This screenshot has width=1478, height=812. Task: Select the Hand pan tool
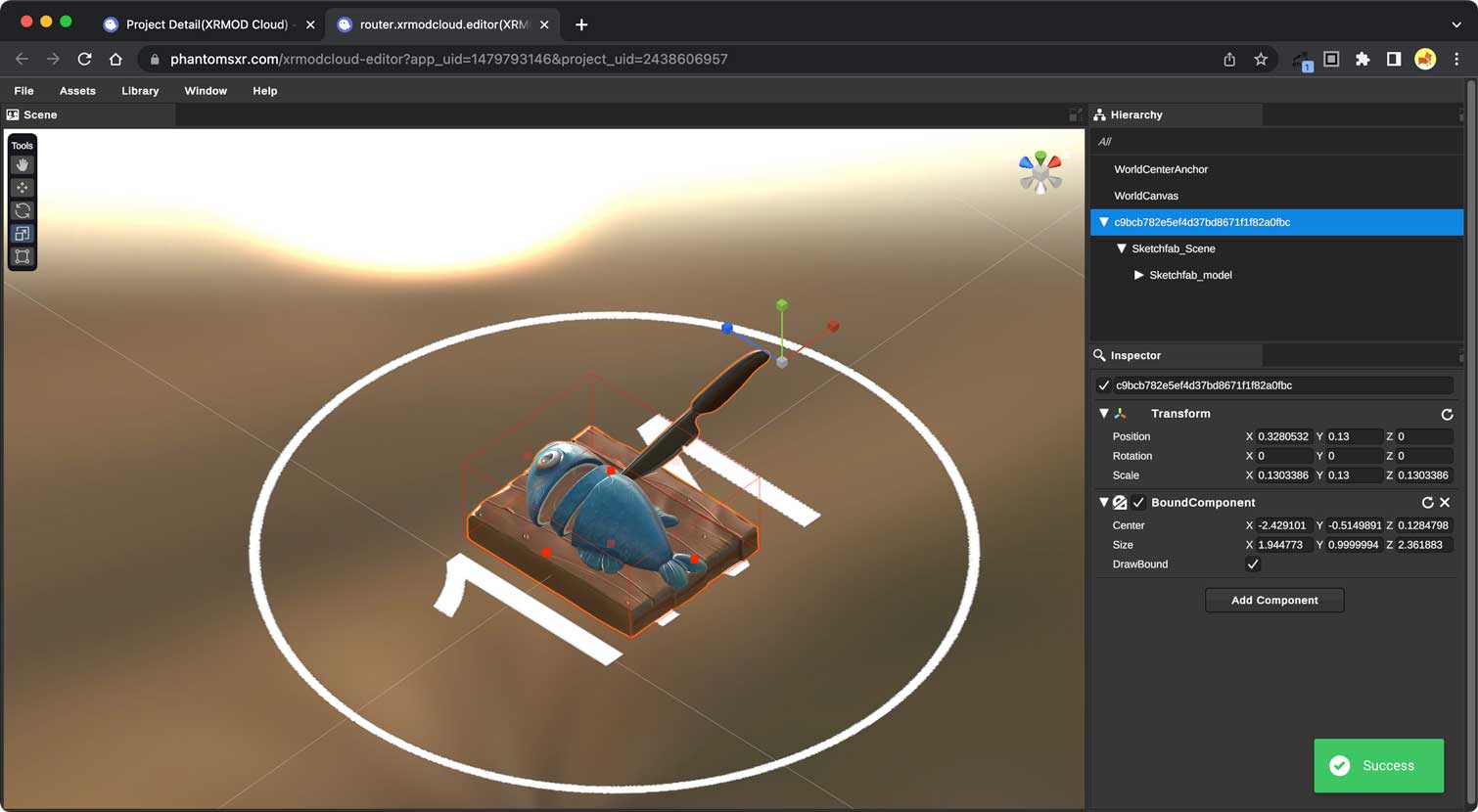23,165
